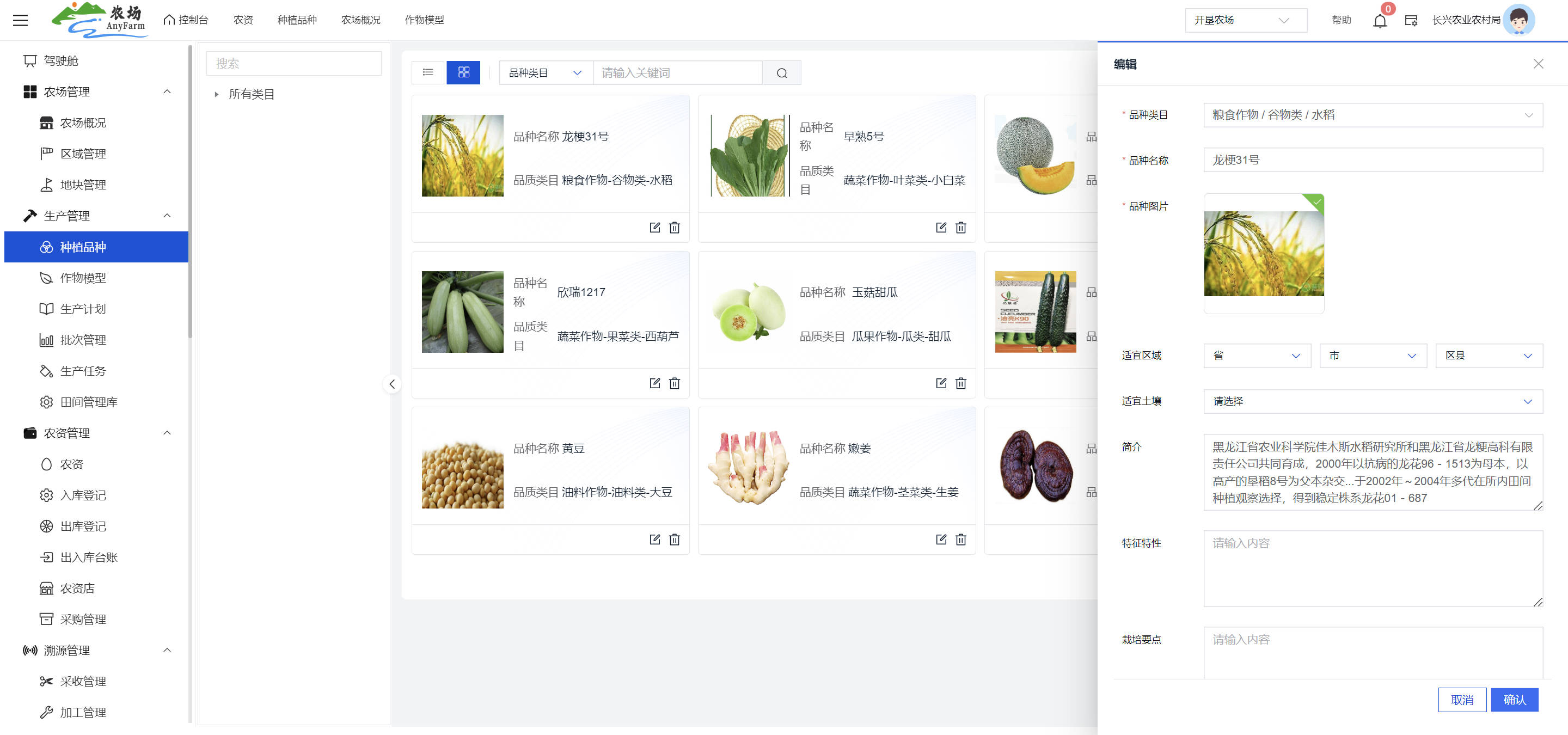1568x735 pixels.
Task: Click the notification bell icon
Action: tap(1379, 21)
